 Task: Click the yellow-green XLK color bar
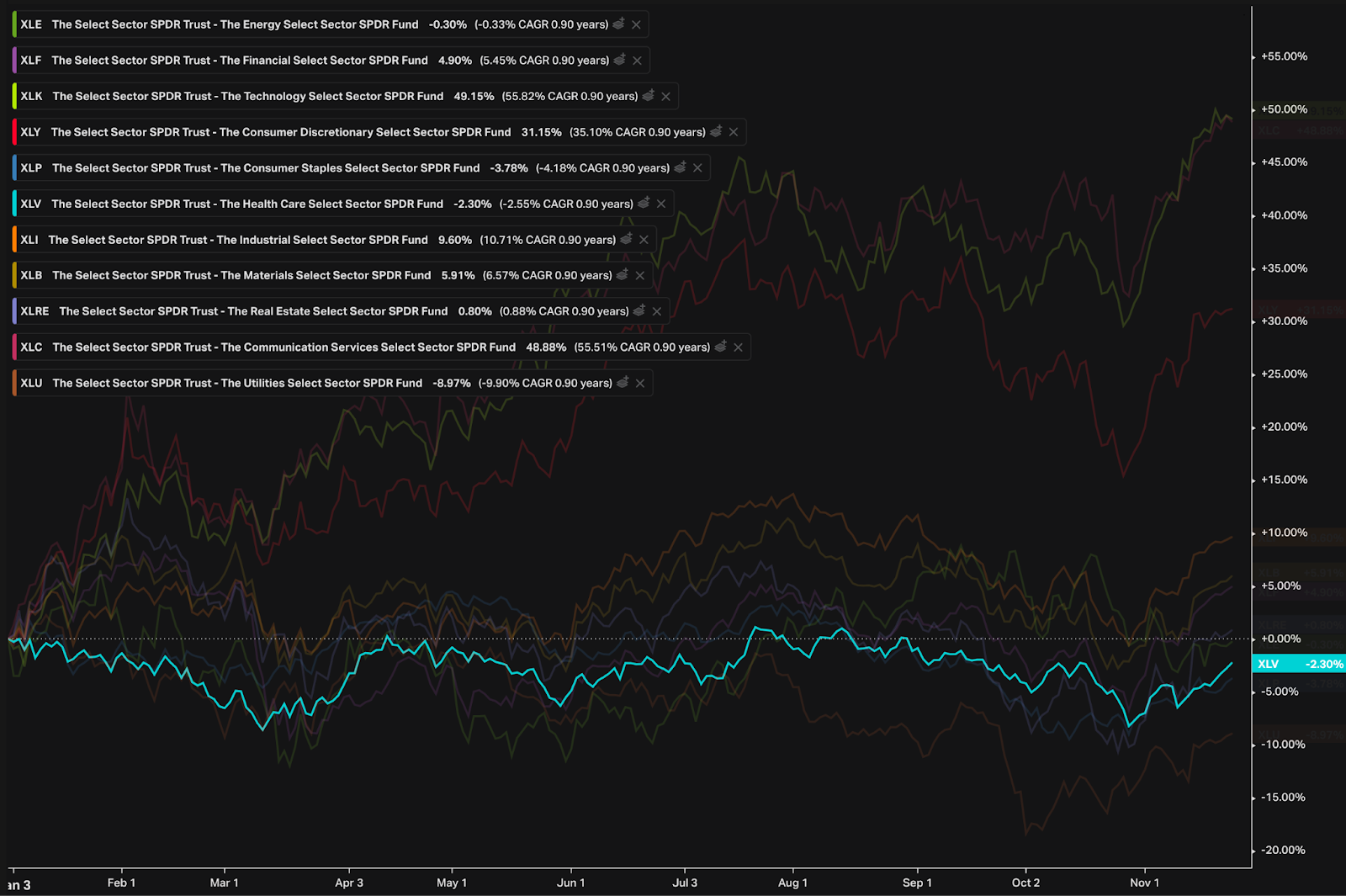pyautogui.click(x=14, y=96)
